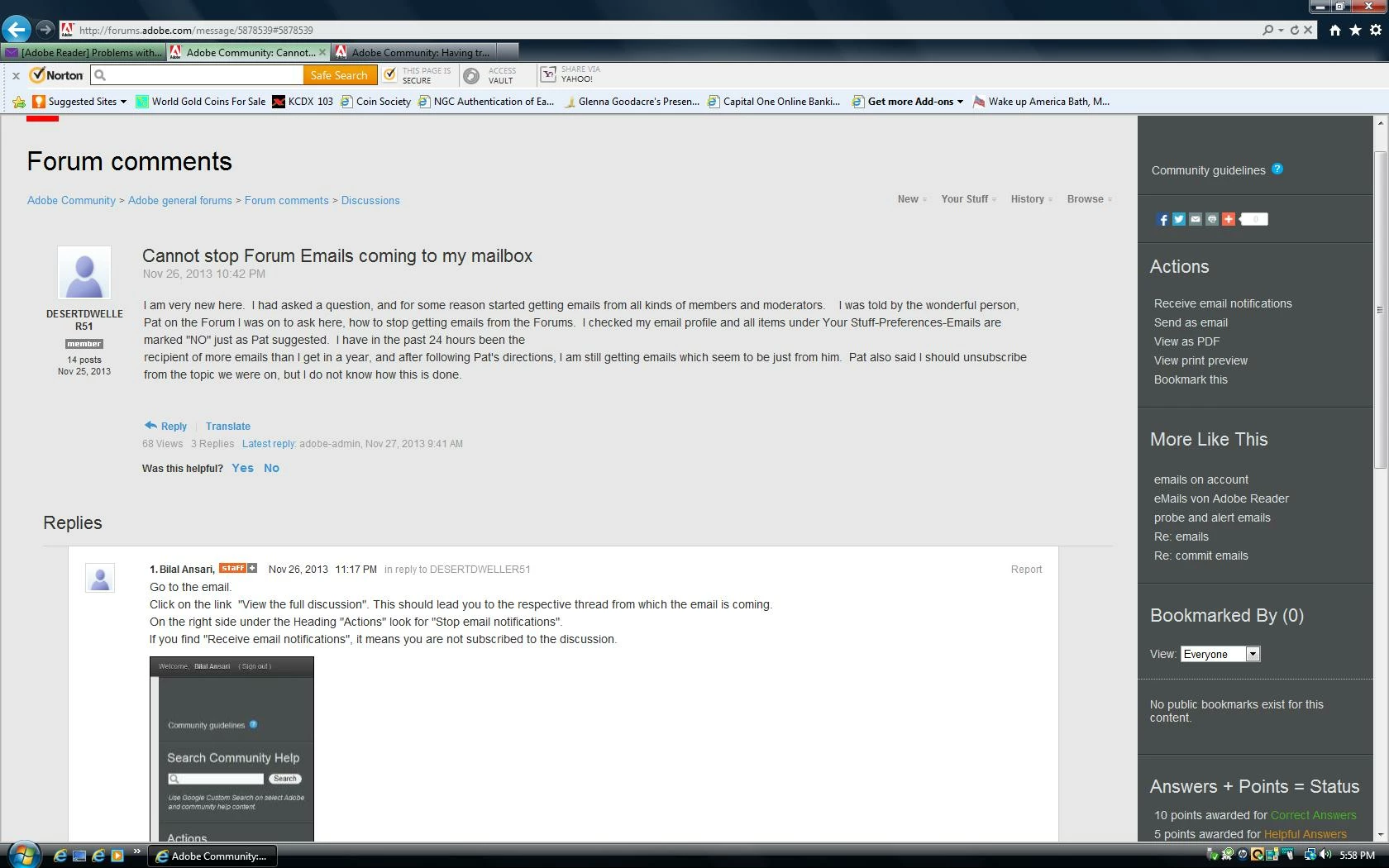Image resolution: width=1389 pixels, height=868 pixels.
Task: Launch Windows Media Player from Quick Launch
Action: tap(117, 856)
